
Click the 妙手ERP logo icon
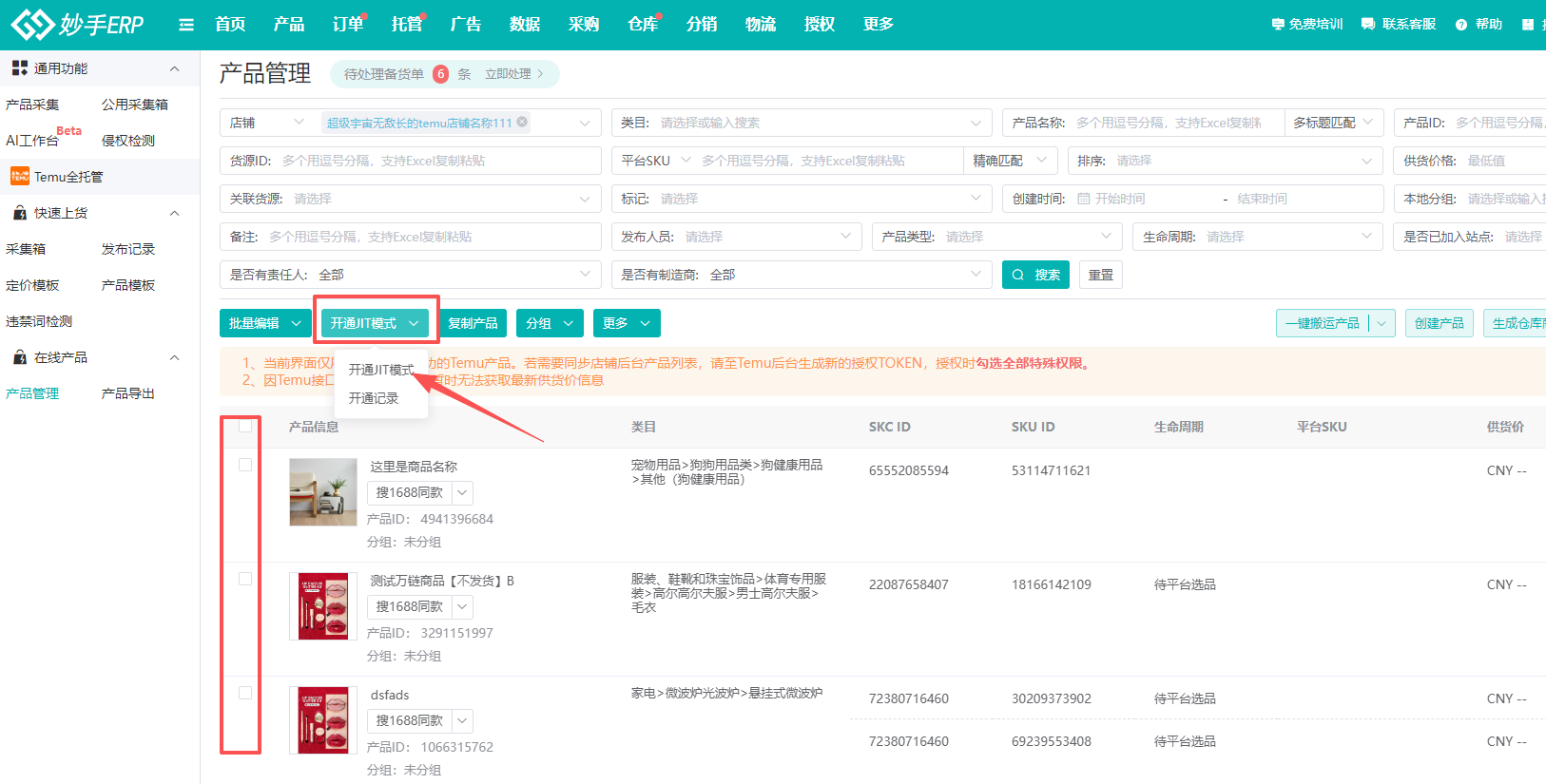pos(32,25)
